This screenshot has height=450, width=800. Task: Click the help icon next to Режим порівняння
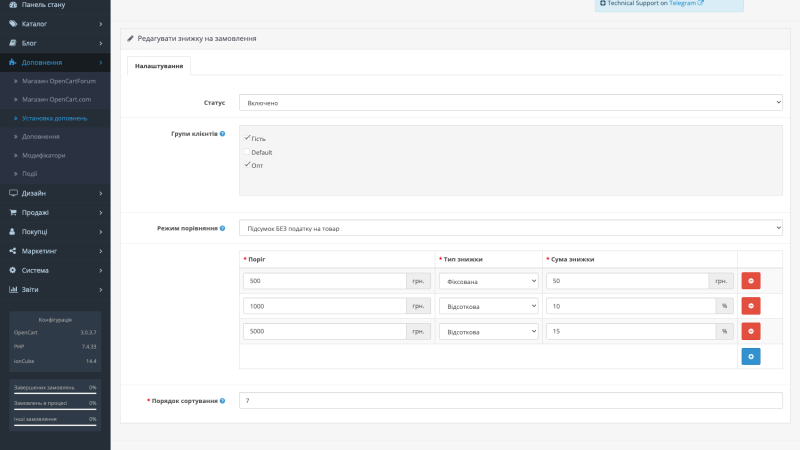coord(222,228)
